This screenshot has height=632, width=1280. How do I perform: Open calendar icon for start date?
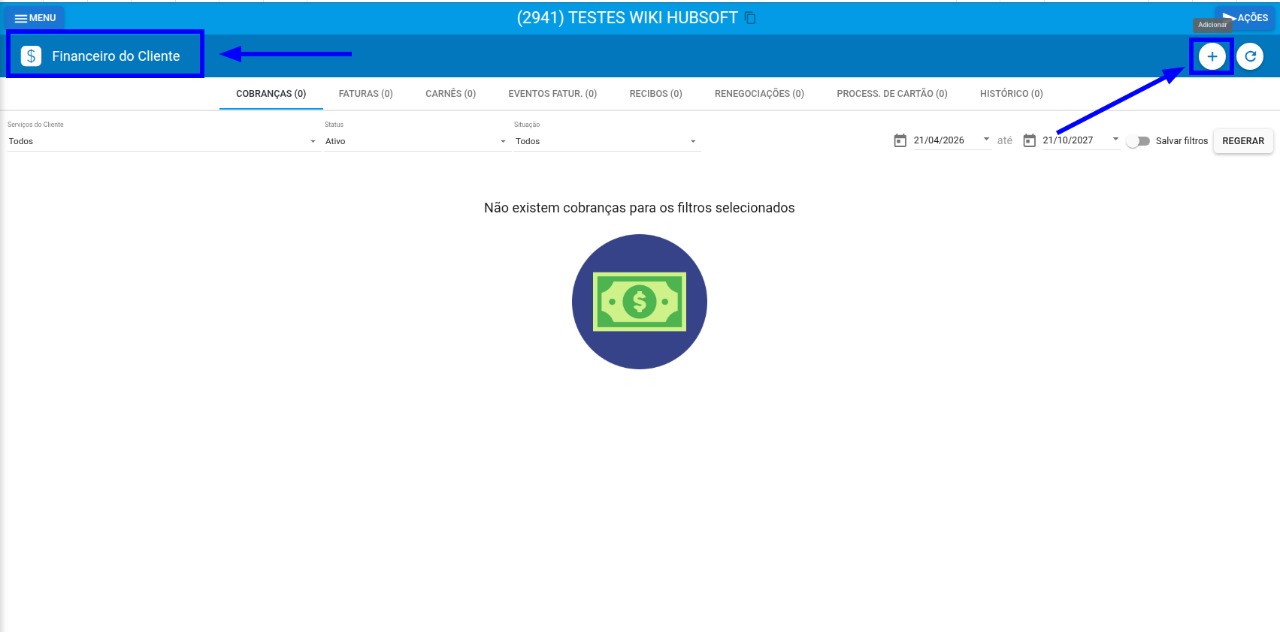pos(900,141)
